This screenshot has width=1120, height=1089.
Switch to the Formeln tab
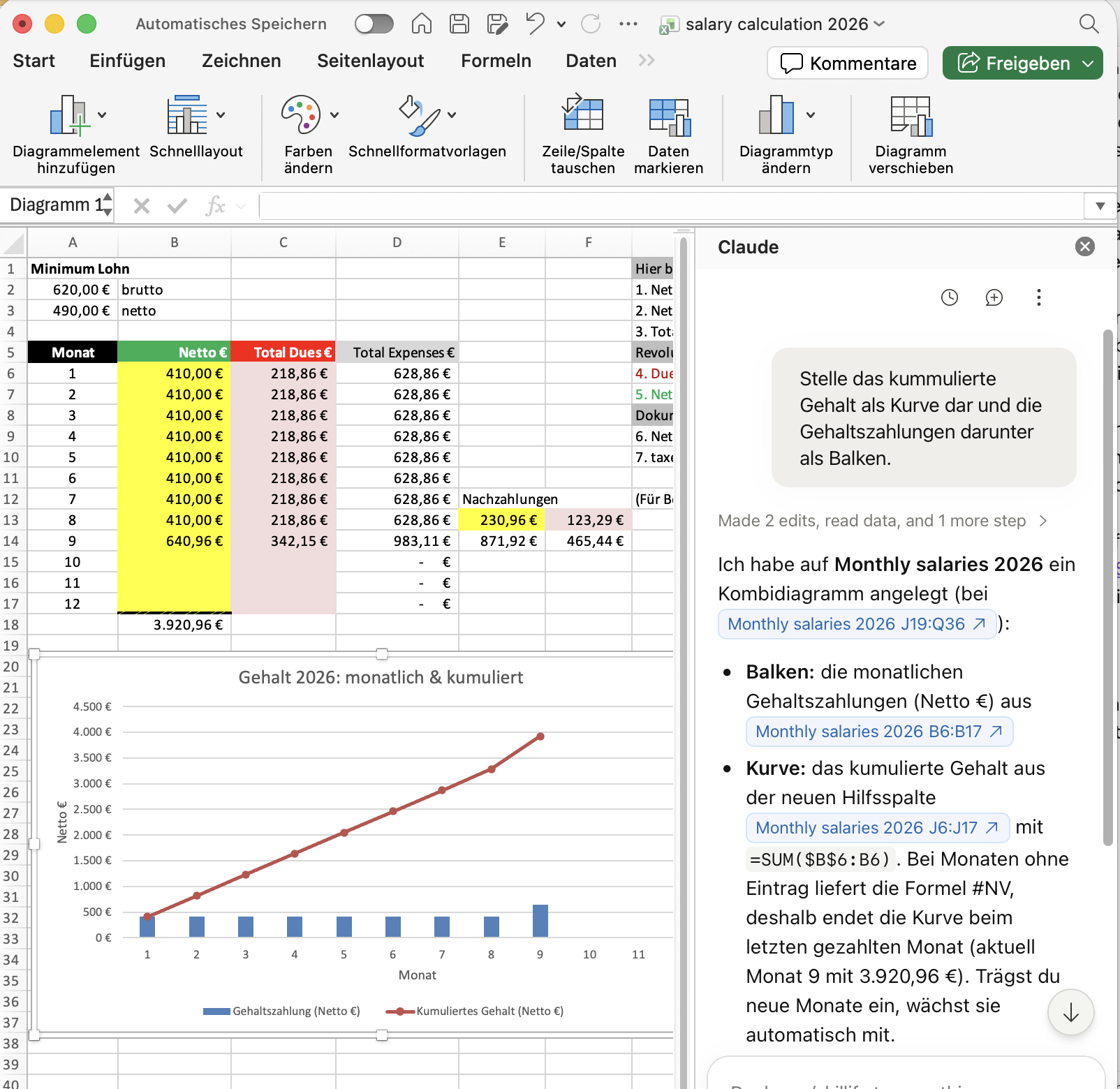pos(496,61)
